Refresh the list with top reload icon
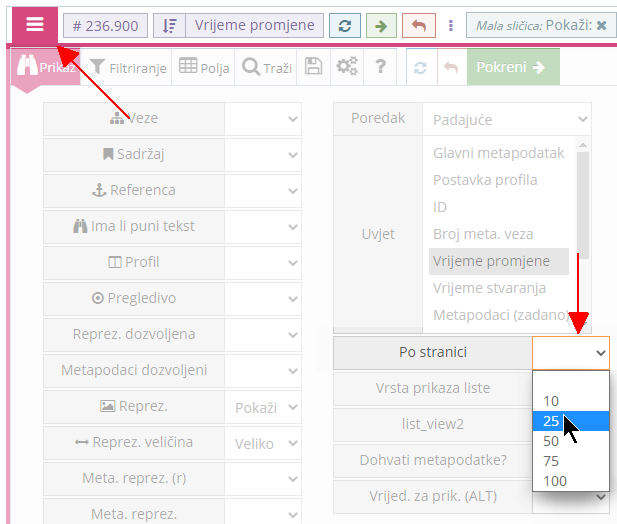The width and height of the screenshot is (617, 524). [345, 26]
